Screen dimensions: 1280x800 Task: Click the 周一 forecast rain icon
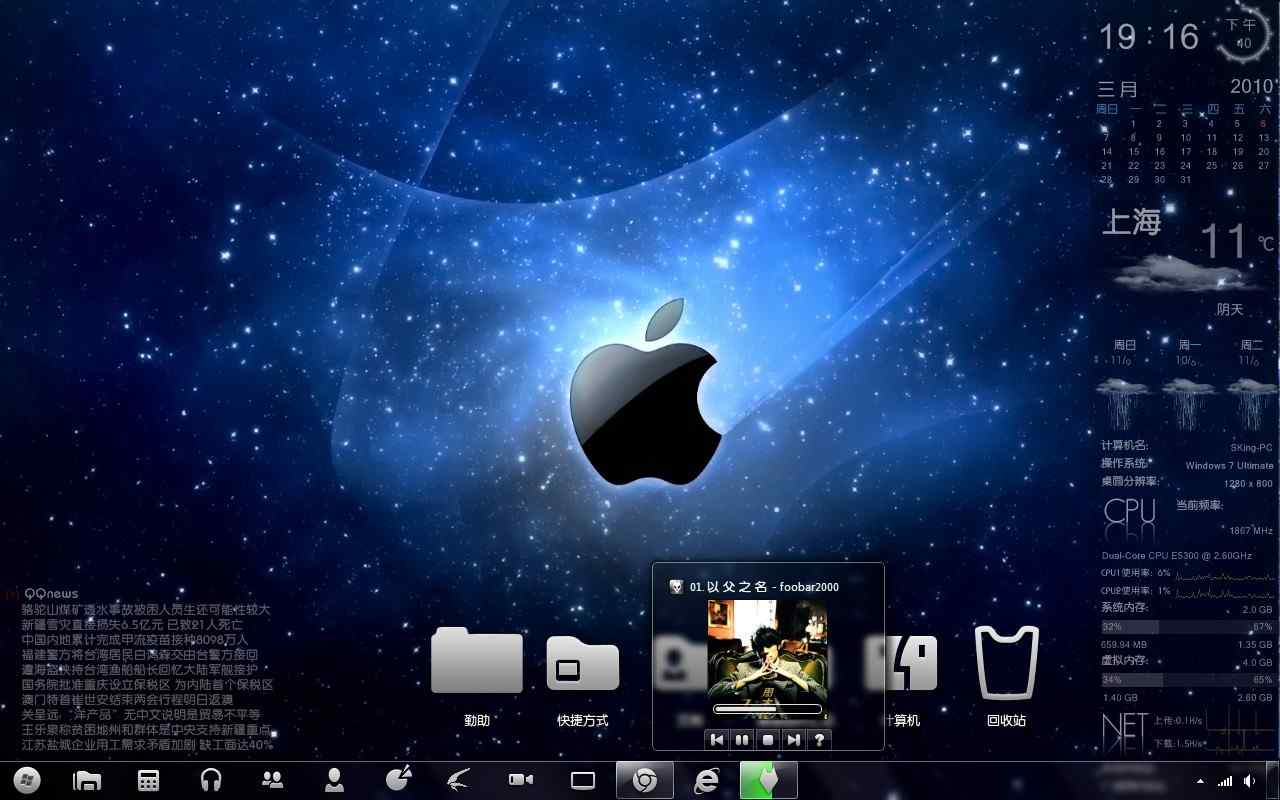(x=1188, y=404)
